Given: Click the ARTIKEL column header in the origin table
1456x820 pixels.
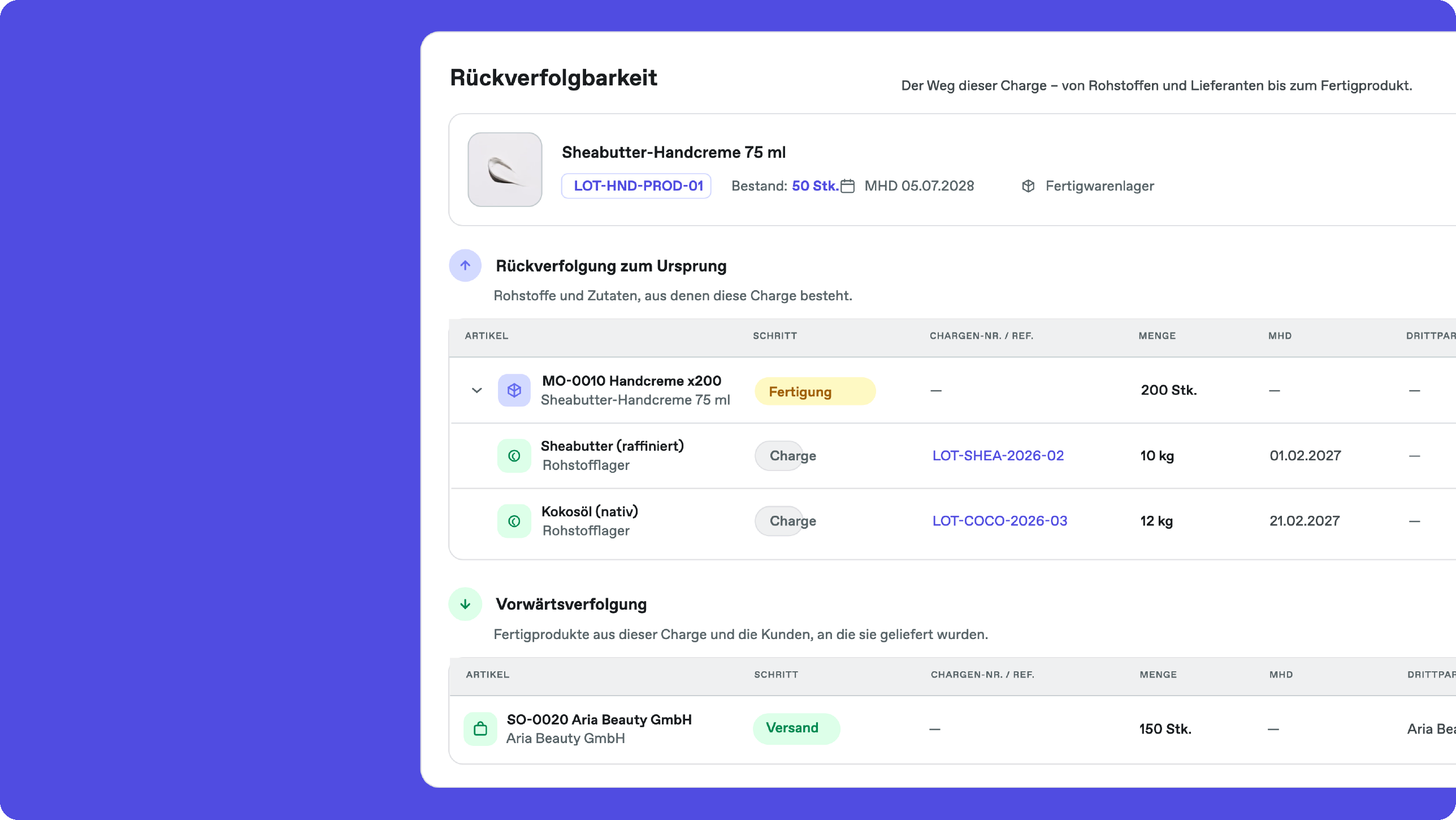Looking at the screenshot, I should (487, 336).
